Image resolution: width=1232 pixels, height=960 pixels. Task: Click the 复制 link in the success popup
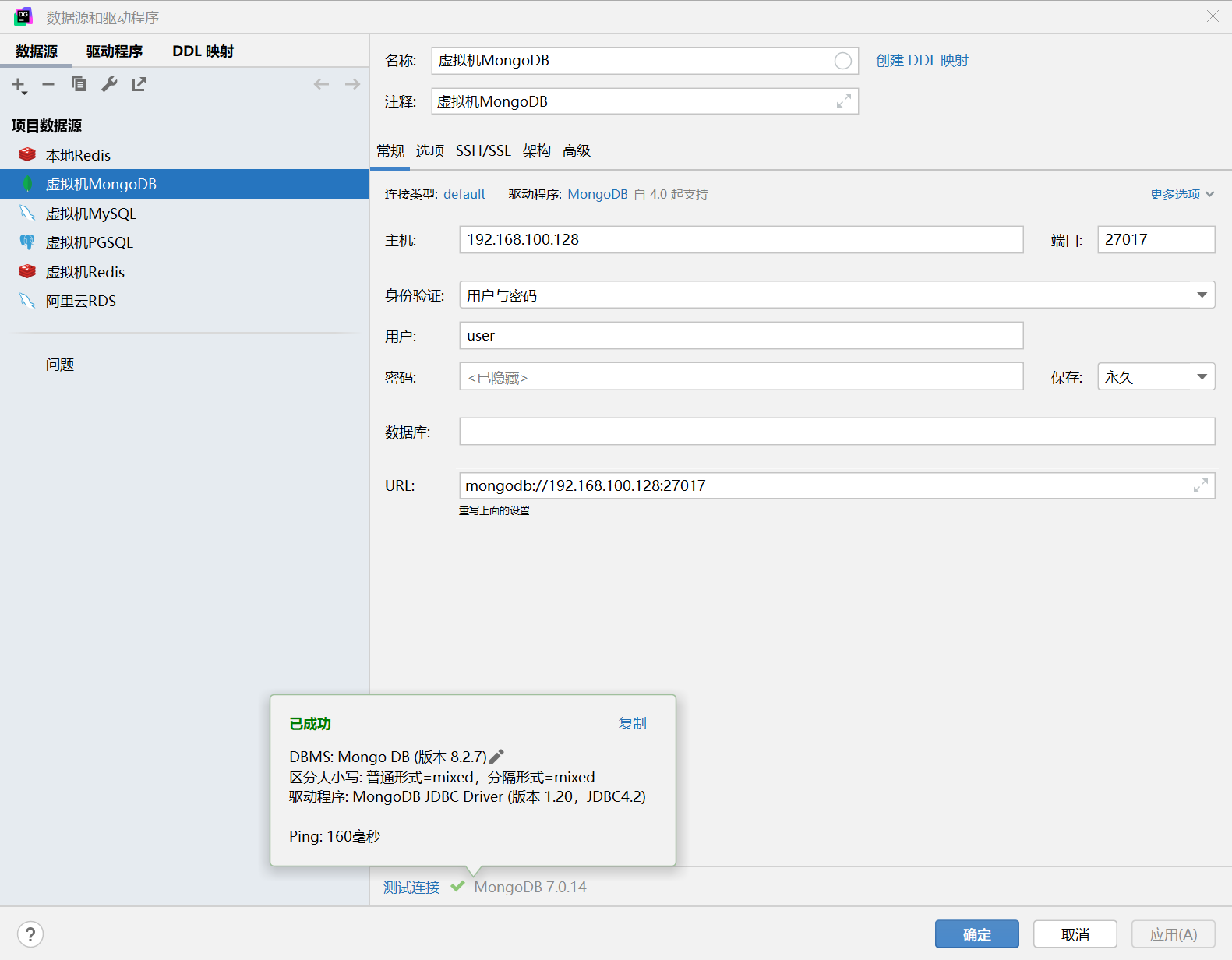(x=632, y=723)
